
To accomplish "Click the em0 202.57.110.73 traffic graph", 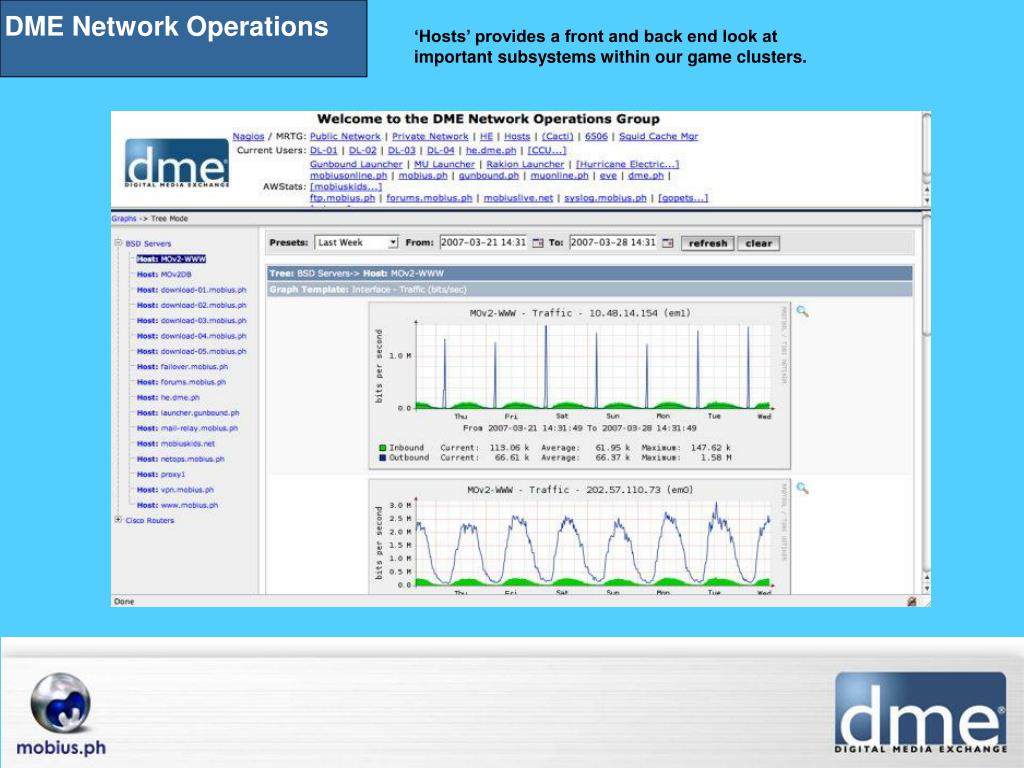I will [x=580, y=536].
